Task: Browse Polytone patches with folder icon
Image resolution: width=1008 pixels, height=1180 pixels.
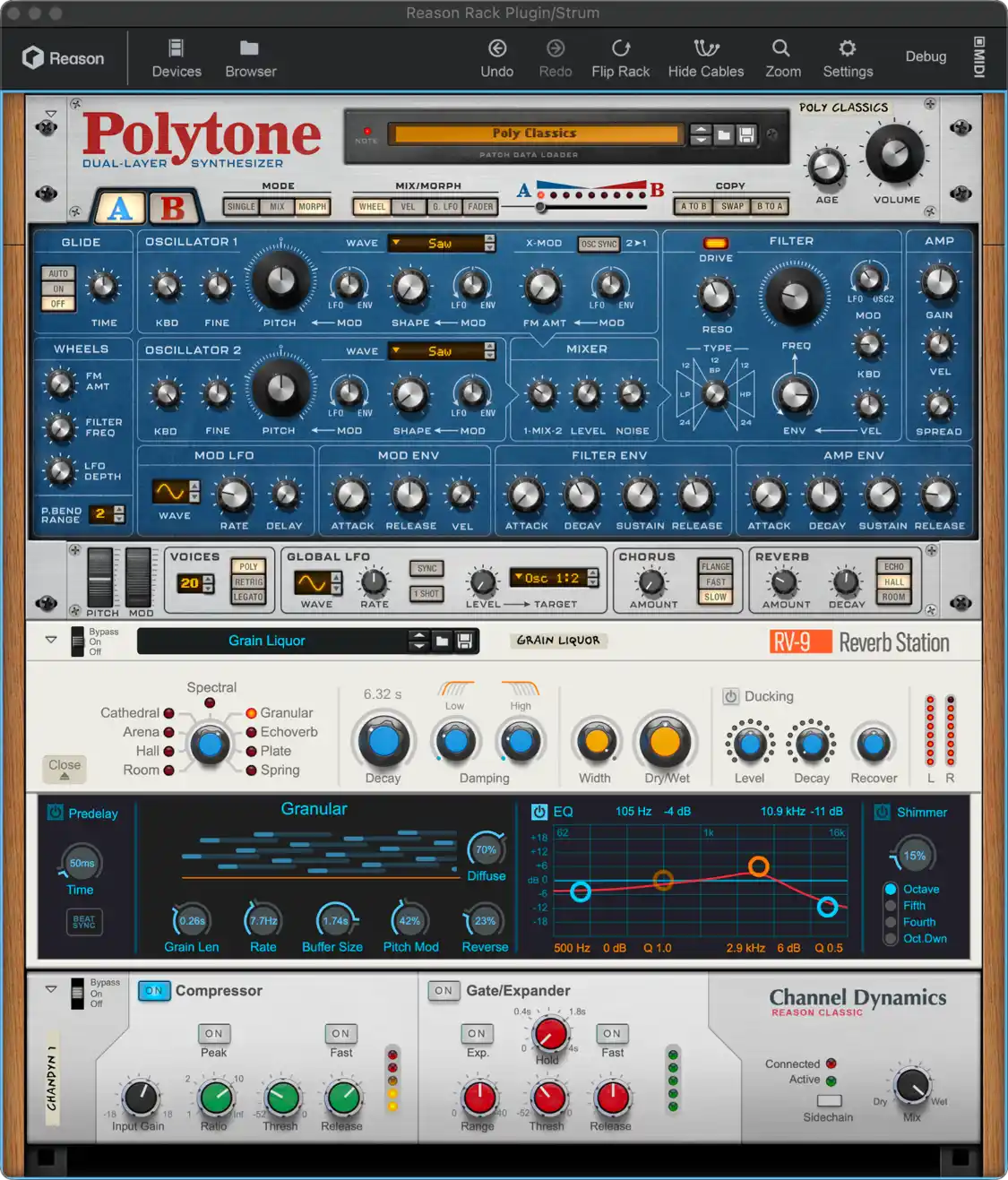Action: click(724, 135)
